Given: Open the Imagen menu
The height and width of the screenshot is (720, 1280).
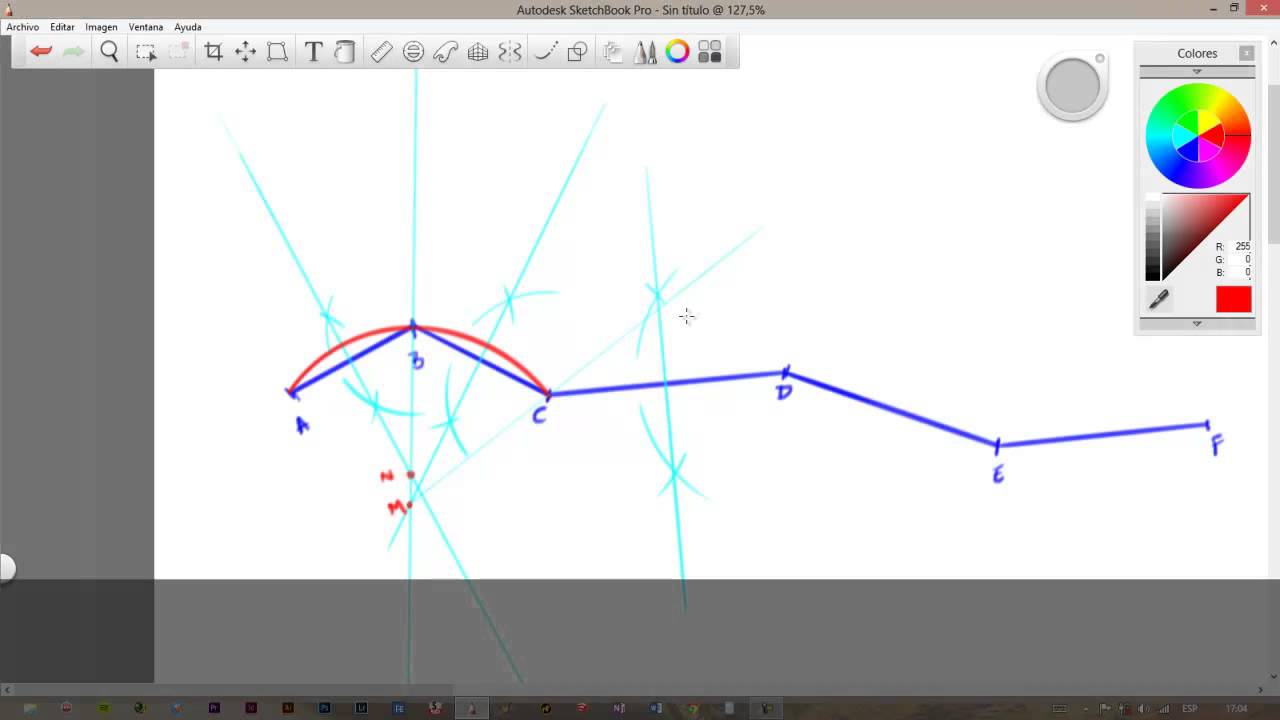Looking at the screenshot, I should [101, 27].
